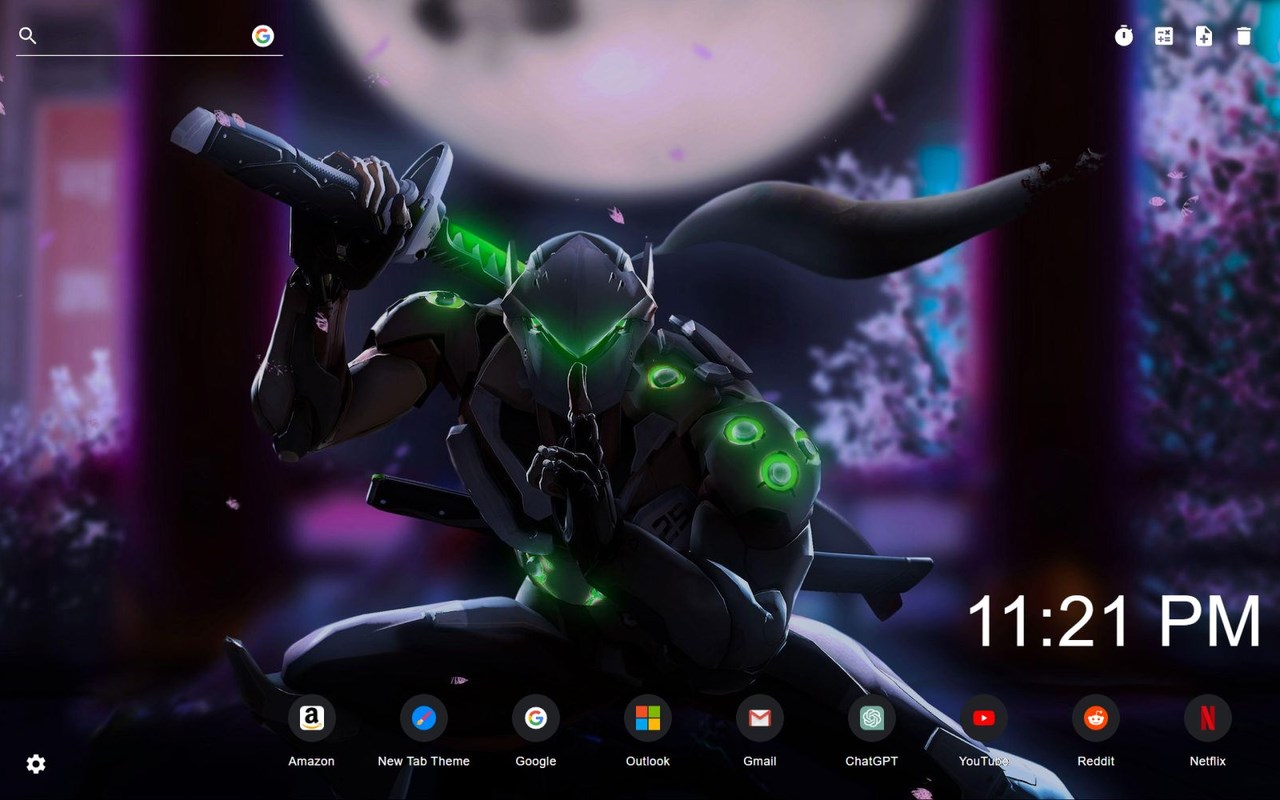The width and height of the screenshot is (1280, 800).
Task: Launch the Reddit shortcut icon
Action: pos(1095,717)
